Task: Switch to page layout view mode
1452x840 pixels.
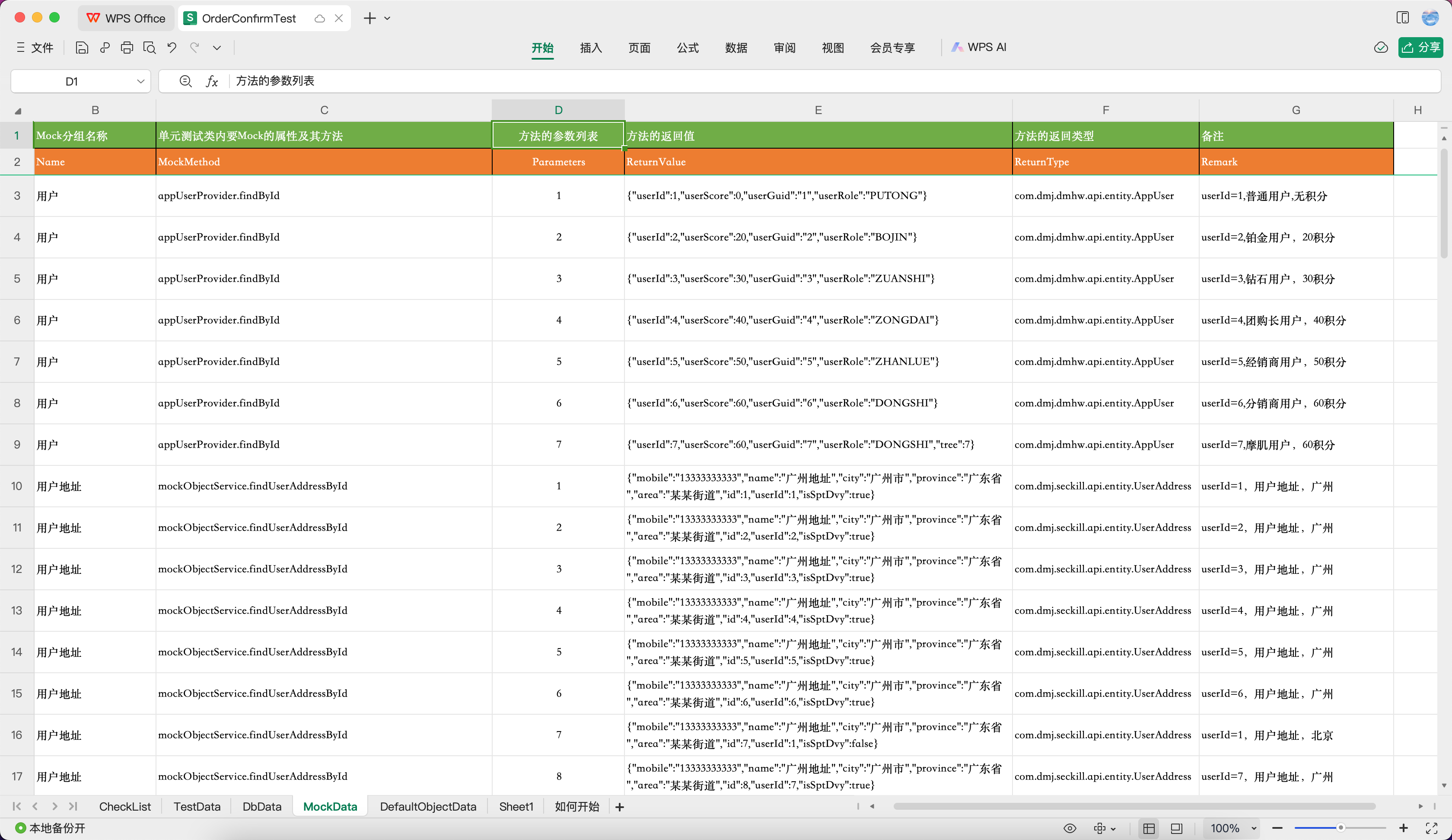Action: coord(1176,828)
